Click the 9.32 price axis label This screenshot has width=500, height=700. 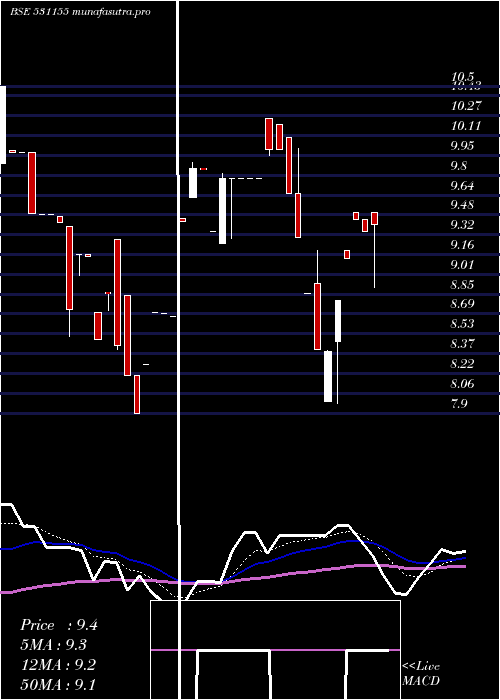coord(462,225)
